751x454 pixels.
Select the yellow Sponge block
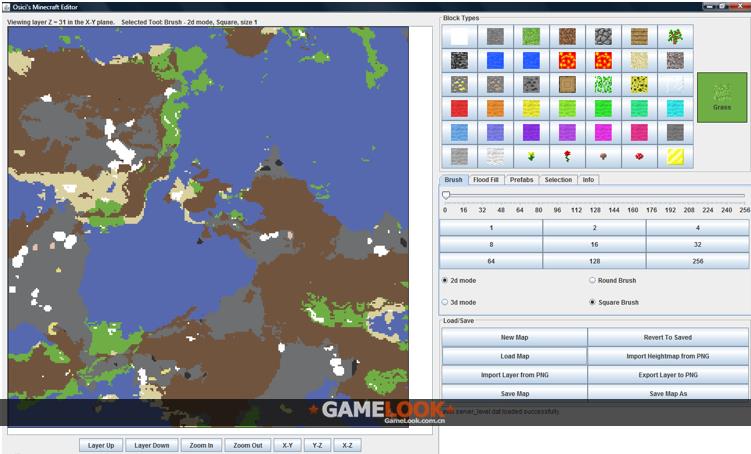coord(639,84)
